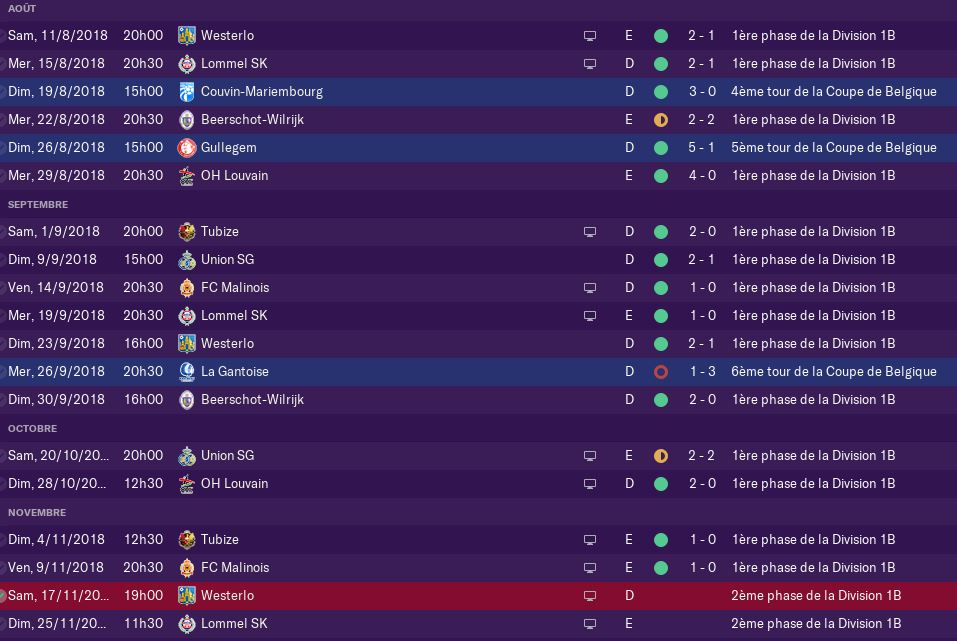Click the orange draw indicator for Beerschot-Wilrijk 2-2
Viewport: 957px width, 641px height.
660,120
